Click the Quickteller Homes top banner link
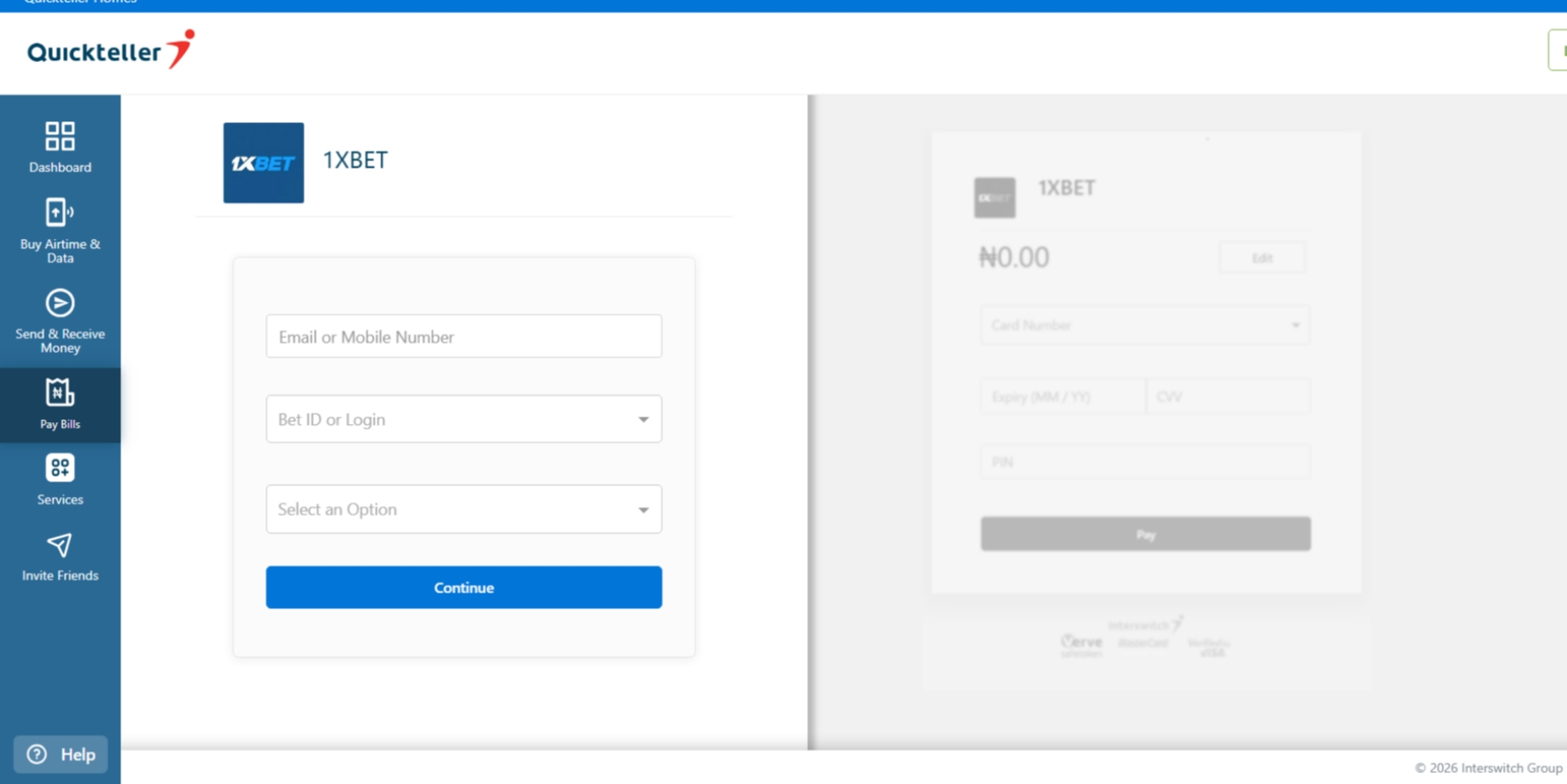 pyautogui.click(x=78, y=4)
